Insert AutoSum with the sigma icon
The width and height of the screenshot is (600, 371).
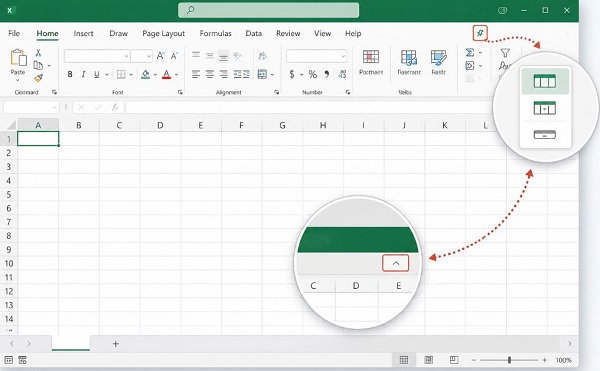[470, 52]
